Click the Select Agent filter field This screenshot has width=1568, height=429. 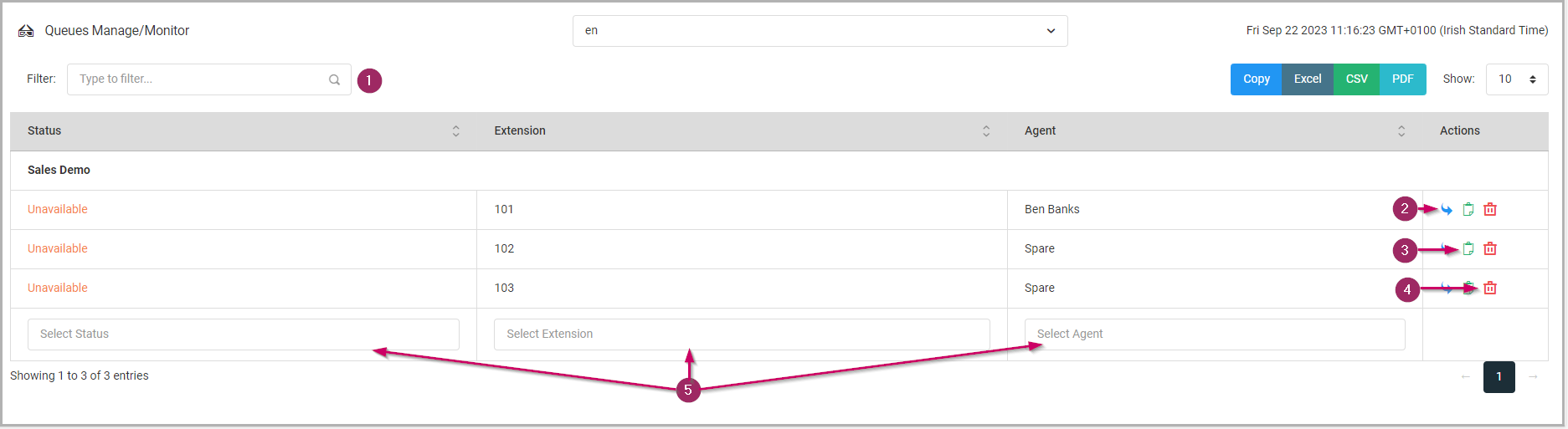point(1214,335)
